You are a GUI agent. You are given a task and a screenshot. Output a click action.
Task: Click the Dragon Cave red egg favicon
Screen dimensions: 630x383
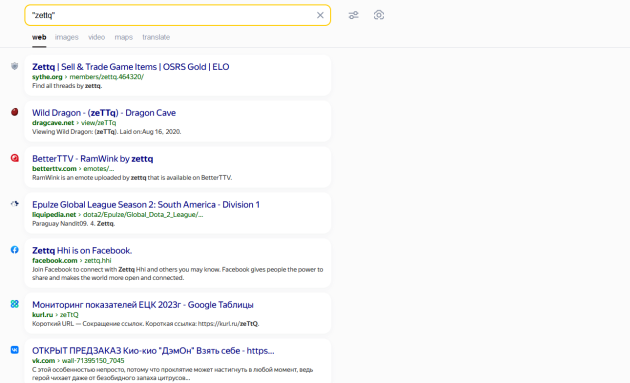tap(14, 112)
